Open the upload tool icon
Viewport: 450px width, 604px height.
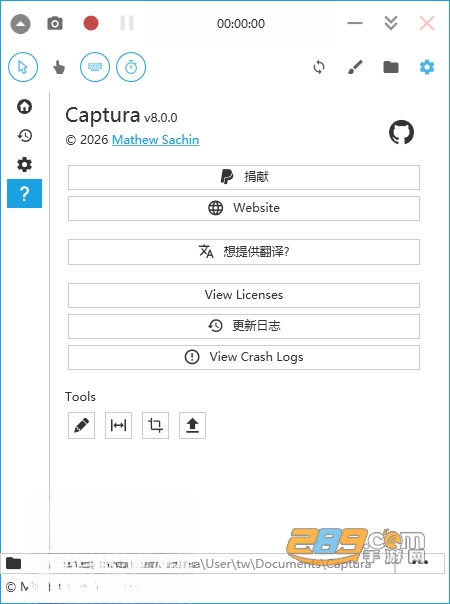[192, 425]
